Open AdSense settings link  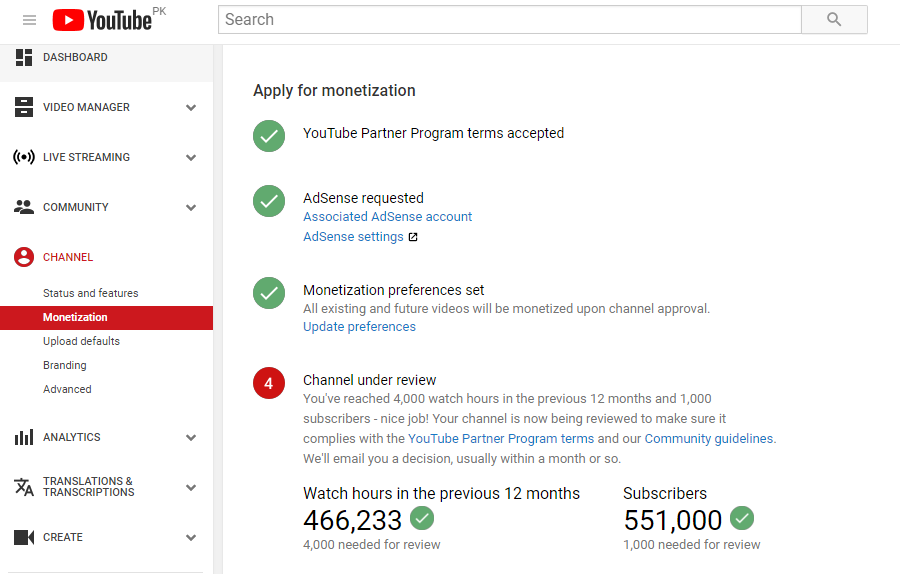pos(353,237)
